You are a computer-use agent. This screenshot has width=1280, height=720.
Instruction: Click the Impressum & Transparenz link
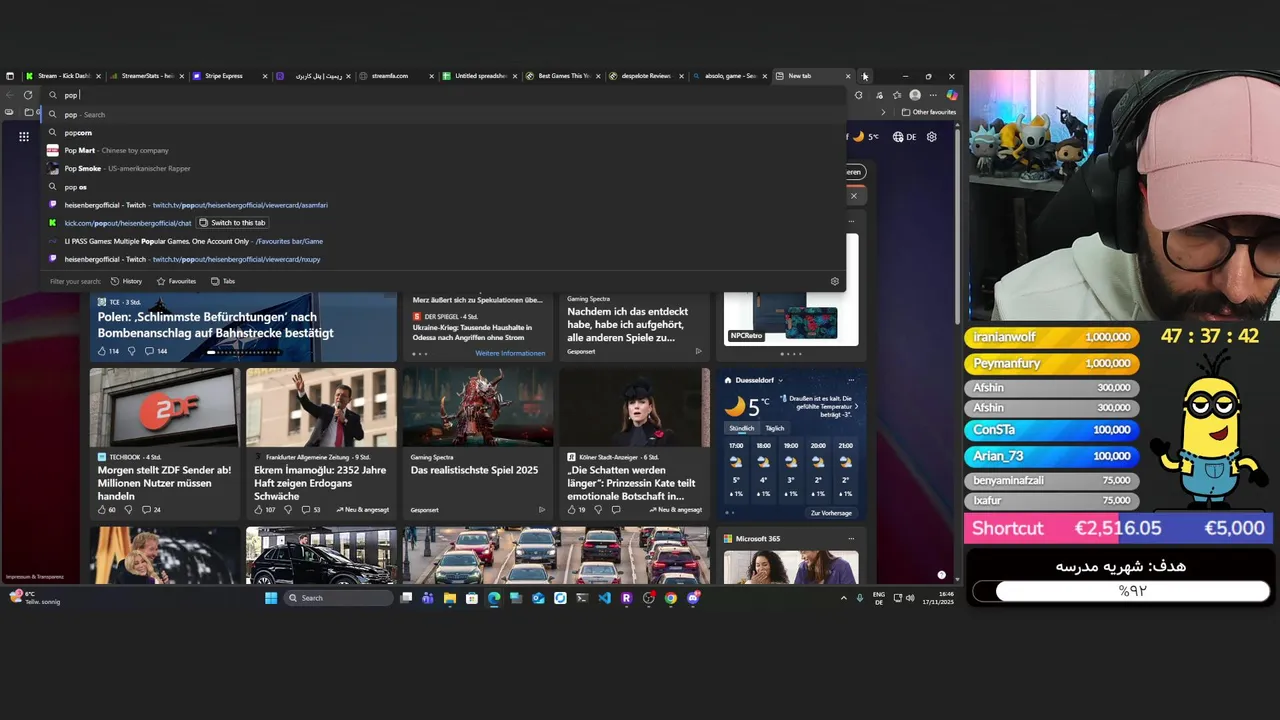[34, 577]
